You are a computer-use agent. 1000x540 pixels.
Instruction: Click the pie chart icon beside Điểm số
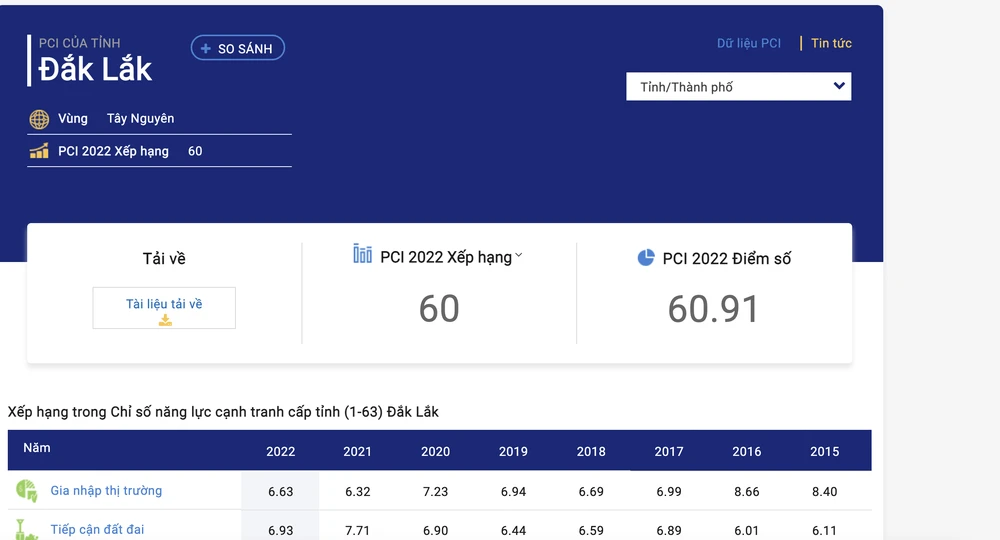point(646,257)
